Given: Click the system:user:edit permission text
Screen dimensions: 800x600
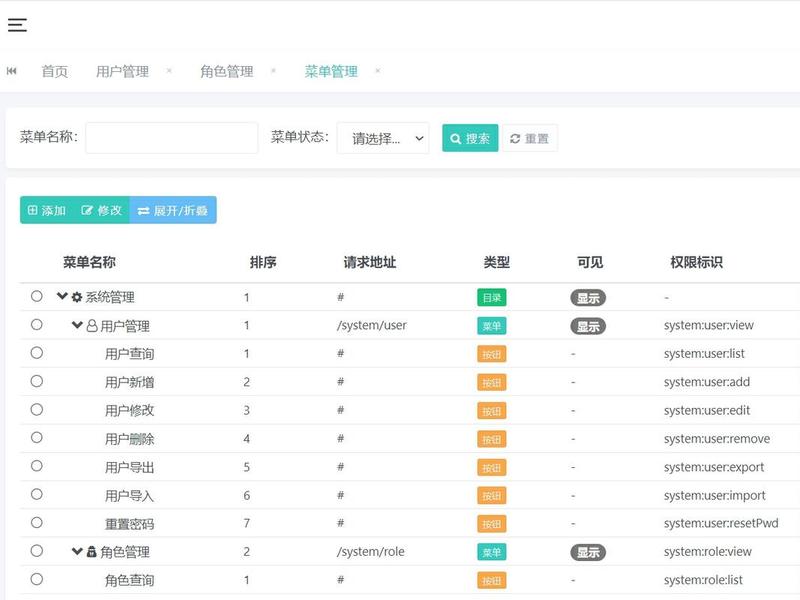Looking at the screenshot, I should pyautogui.click(x=707, y=410).
